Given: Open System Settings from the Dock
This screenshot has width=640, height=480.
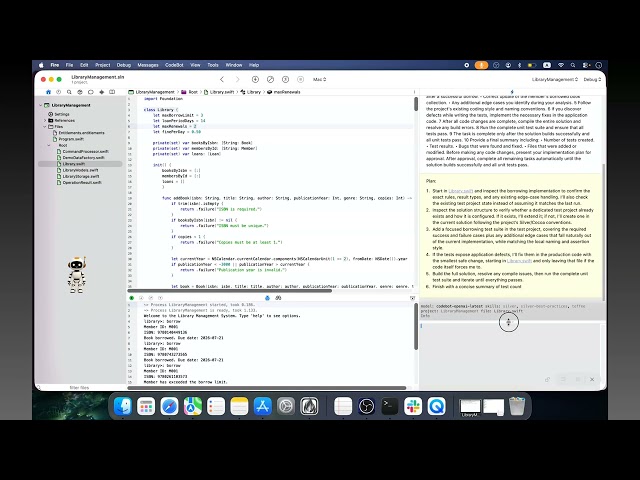Looking at the screenshot, I should click(286, 406).
